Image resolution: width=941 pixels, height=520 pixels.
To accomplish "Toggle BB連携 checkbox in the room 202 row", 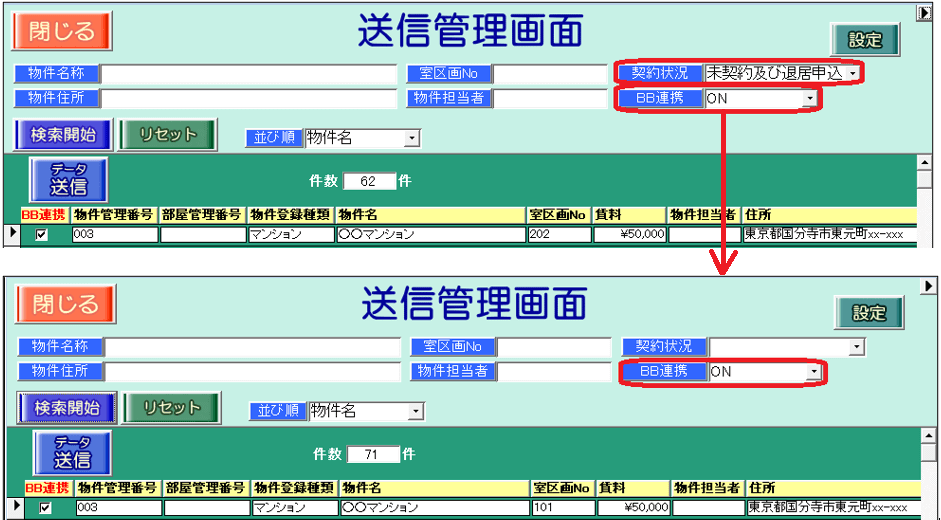I will 41,235.
